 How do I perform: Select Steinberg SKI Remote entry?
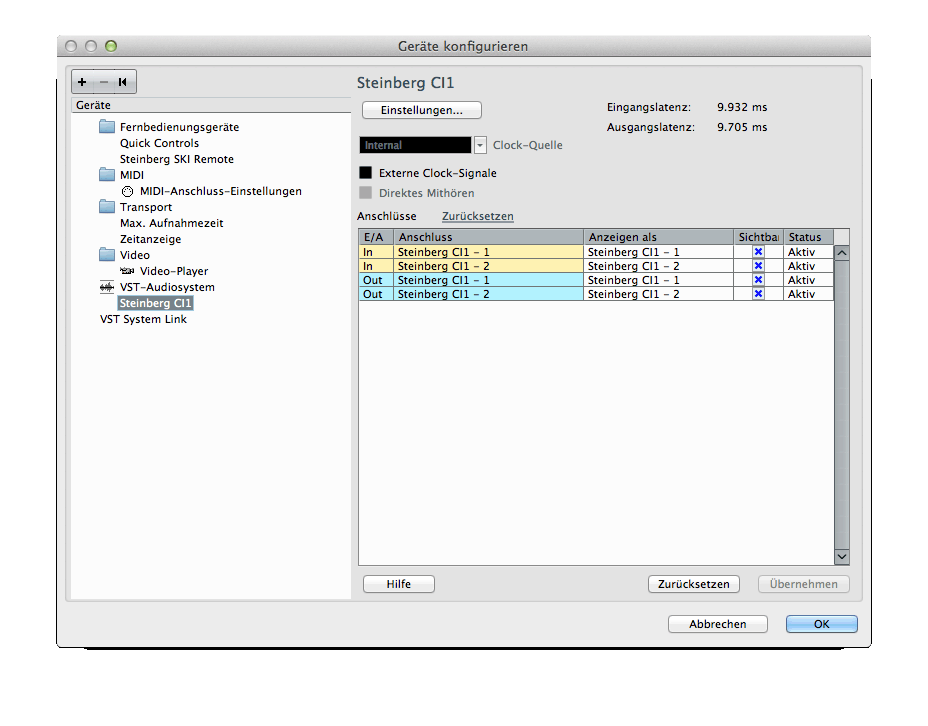coord(176,159)
